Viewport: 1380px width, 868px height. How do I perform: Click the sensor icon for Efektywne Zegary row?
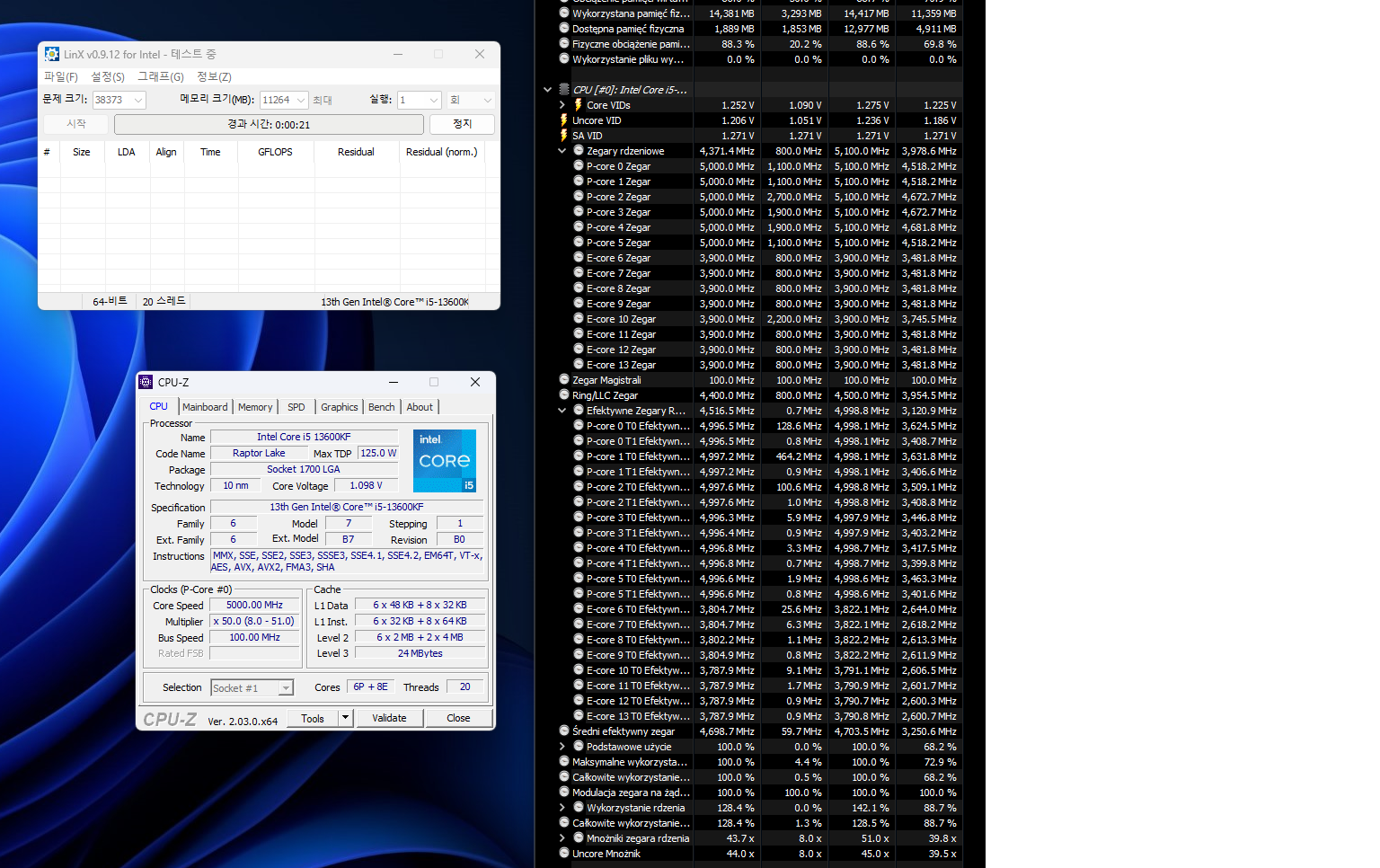click(579, 411)
